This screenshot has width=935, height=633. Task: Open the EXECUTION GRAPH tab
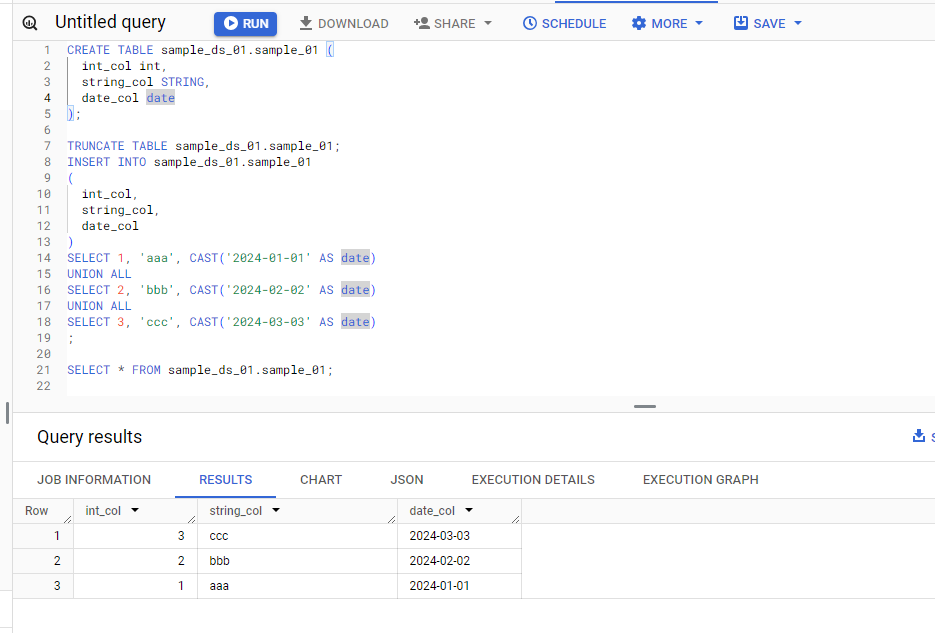click(x=701, y=480)
